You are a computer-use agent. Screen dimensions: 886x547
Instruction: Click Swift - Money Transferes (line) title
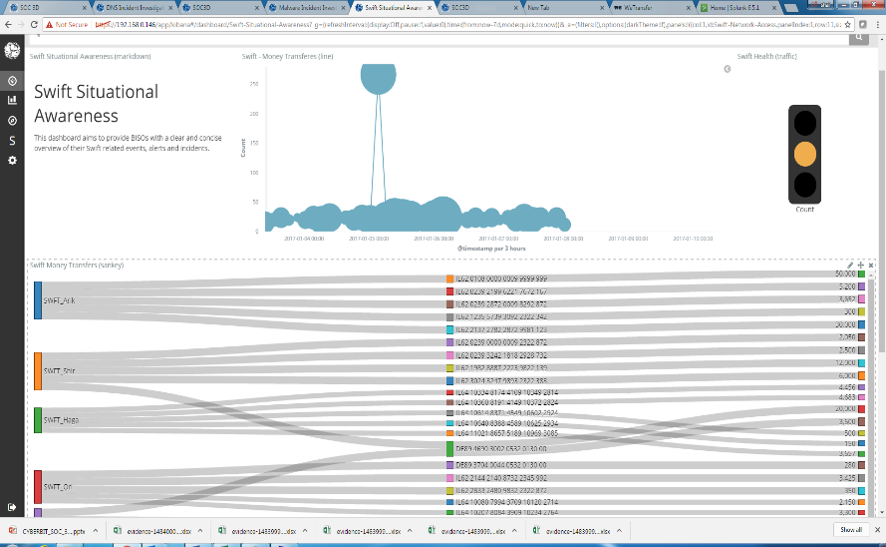288,57
